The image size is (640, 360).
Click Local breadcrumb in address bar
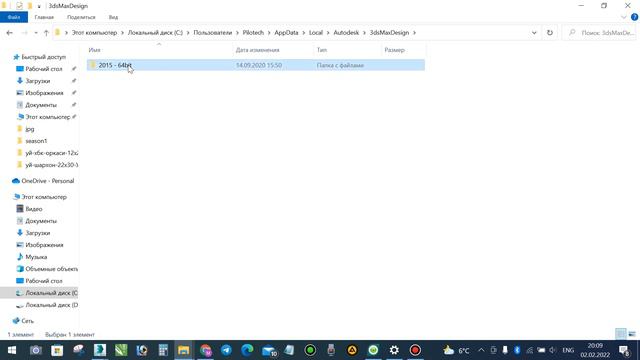(316, 33)
